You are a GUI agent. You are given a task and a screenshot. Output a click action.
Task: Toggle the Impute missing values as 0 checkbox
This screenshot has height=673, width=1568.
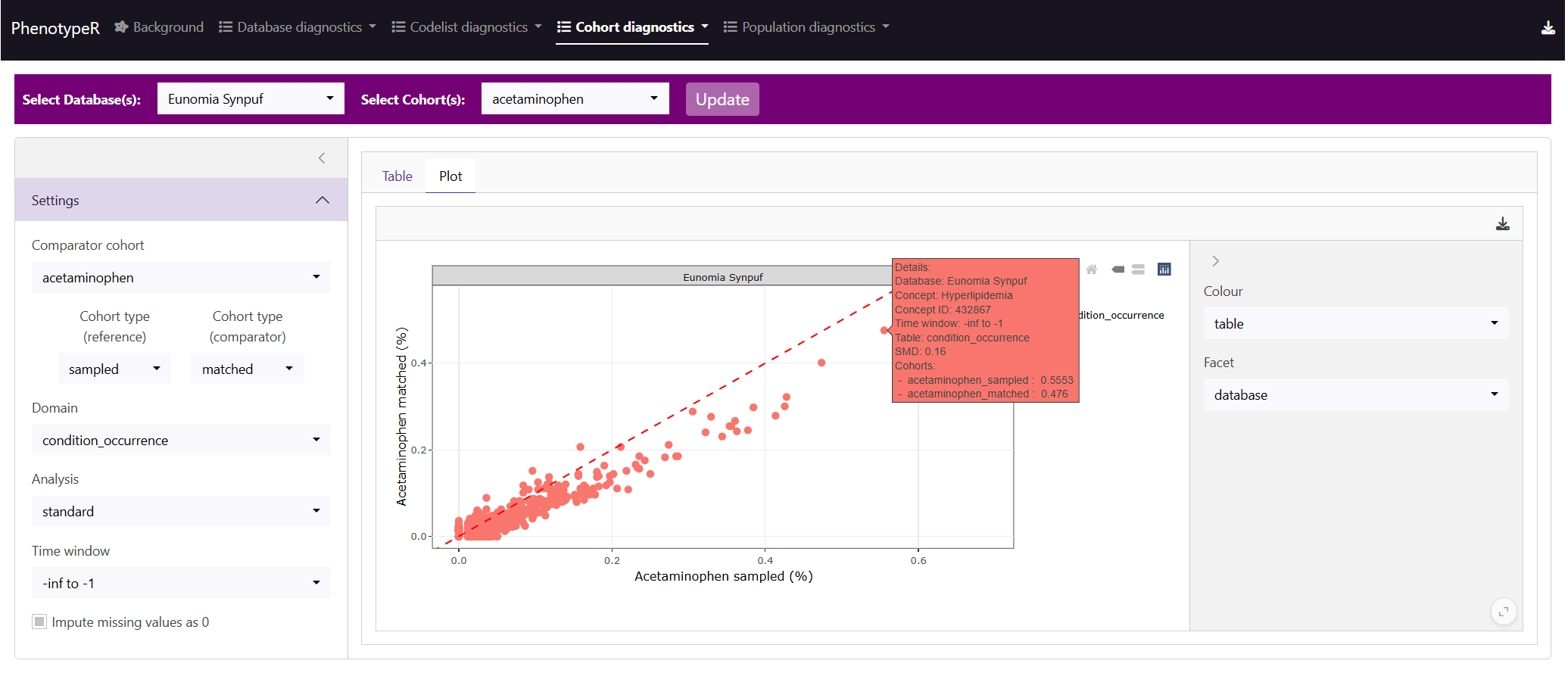[39, 622]
